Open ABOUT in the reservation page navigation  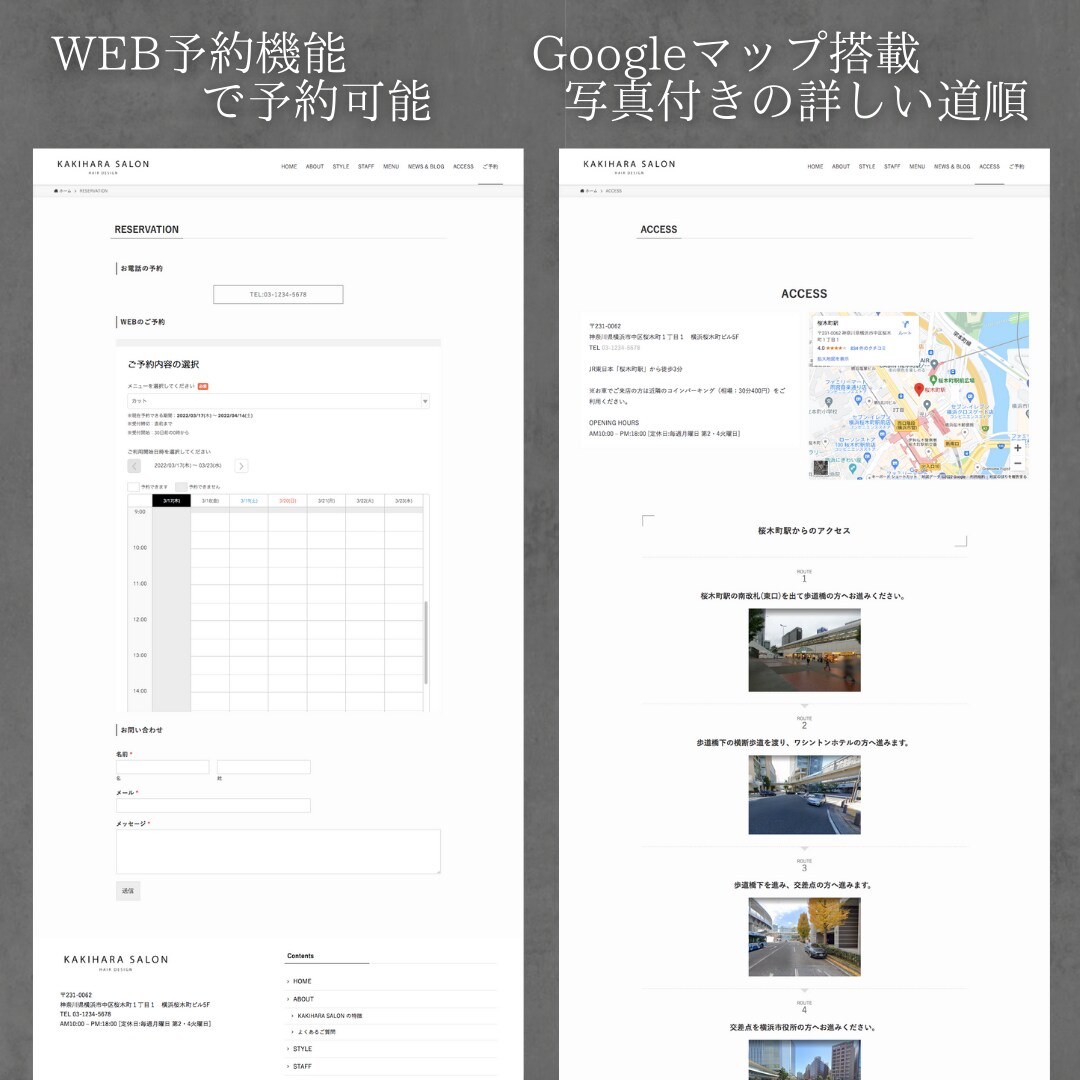click(x=315, y=167)
